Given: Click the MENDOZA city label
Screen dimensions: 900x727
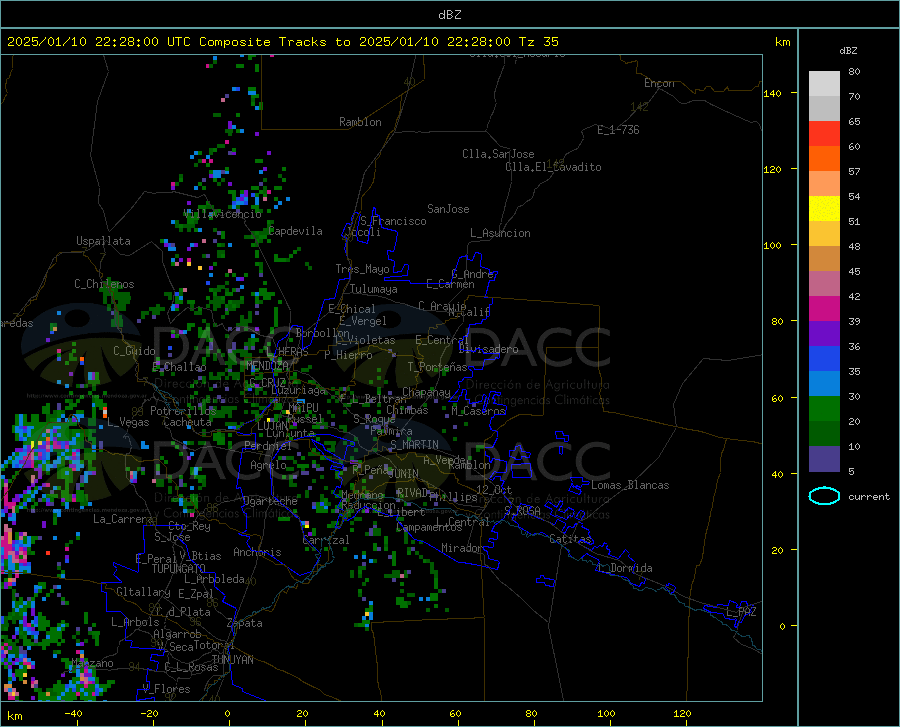Looking at the screenshot, I should tap(267, 365).
